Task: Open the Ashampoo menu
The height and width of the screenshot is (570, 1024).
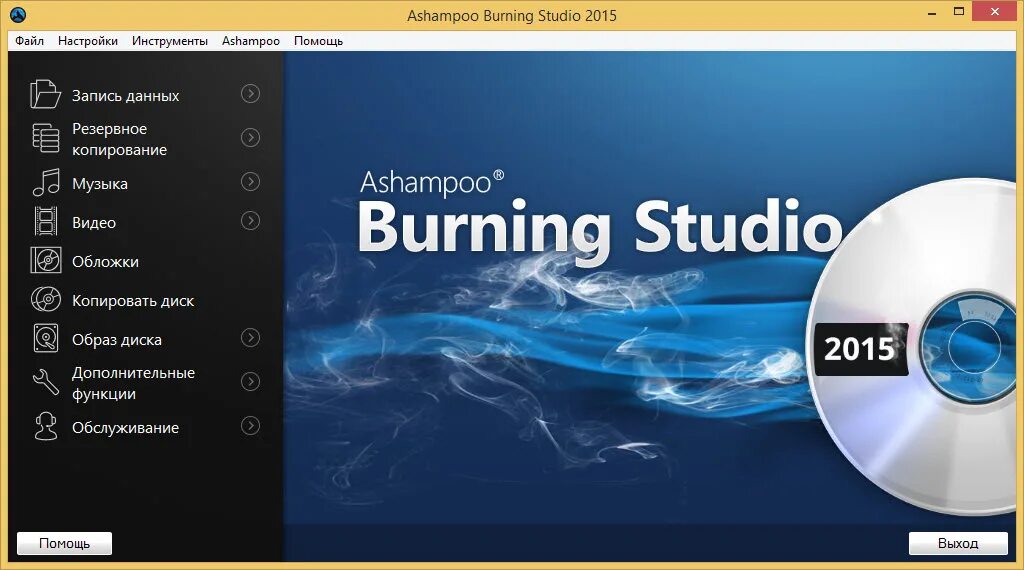Action: (x=251, y=40)
